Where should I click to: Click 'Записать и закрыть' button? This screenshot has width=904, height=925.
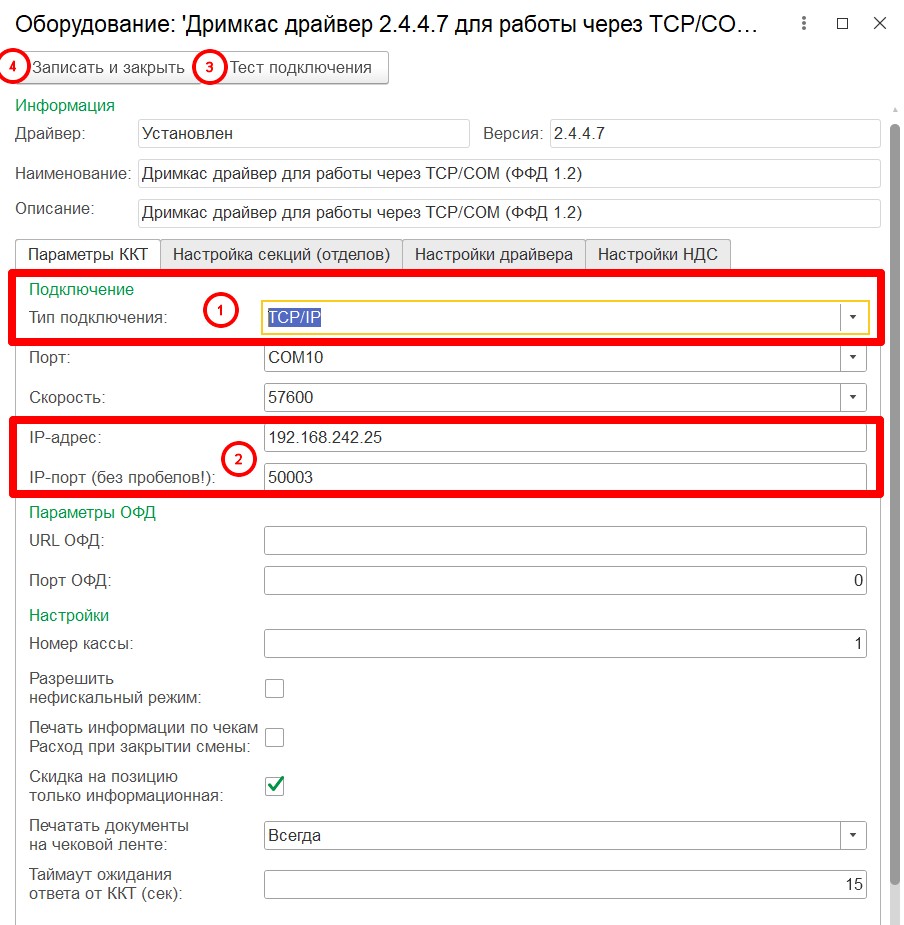107,68
